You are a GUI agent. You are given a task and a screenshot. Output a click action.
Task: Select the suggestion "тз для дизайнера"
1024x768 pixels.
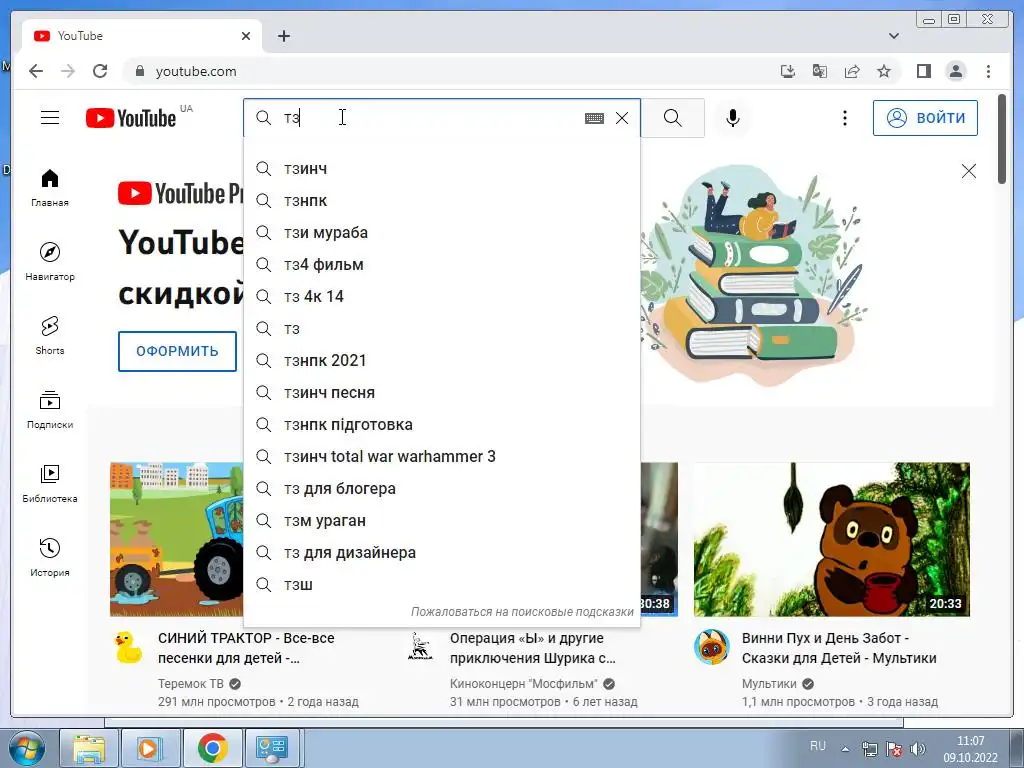pos(441,552)
